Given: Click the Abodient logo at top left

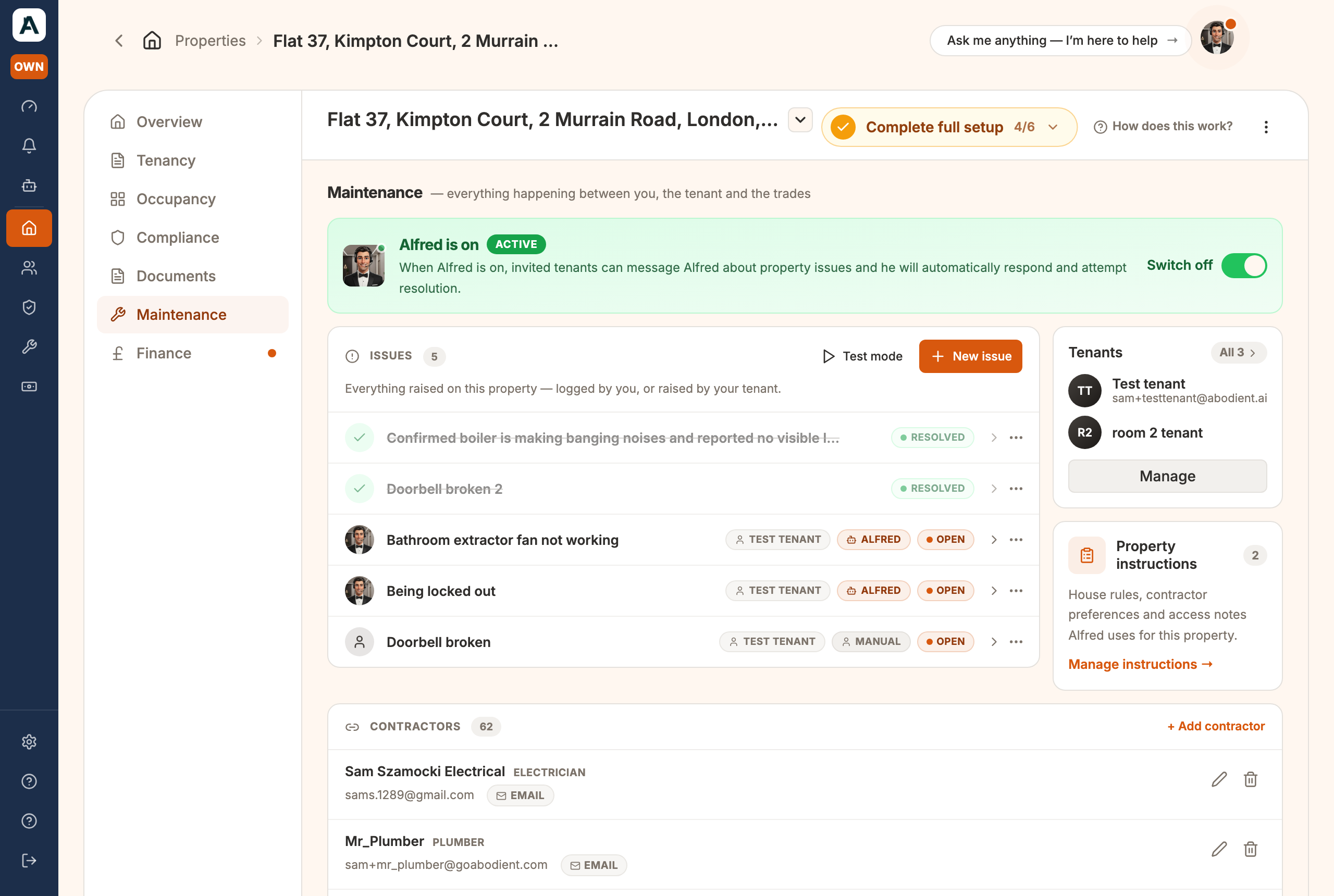Looking at the screenshot, I should coord(29,25).
